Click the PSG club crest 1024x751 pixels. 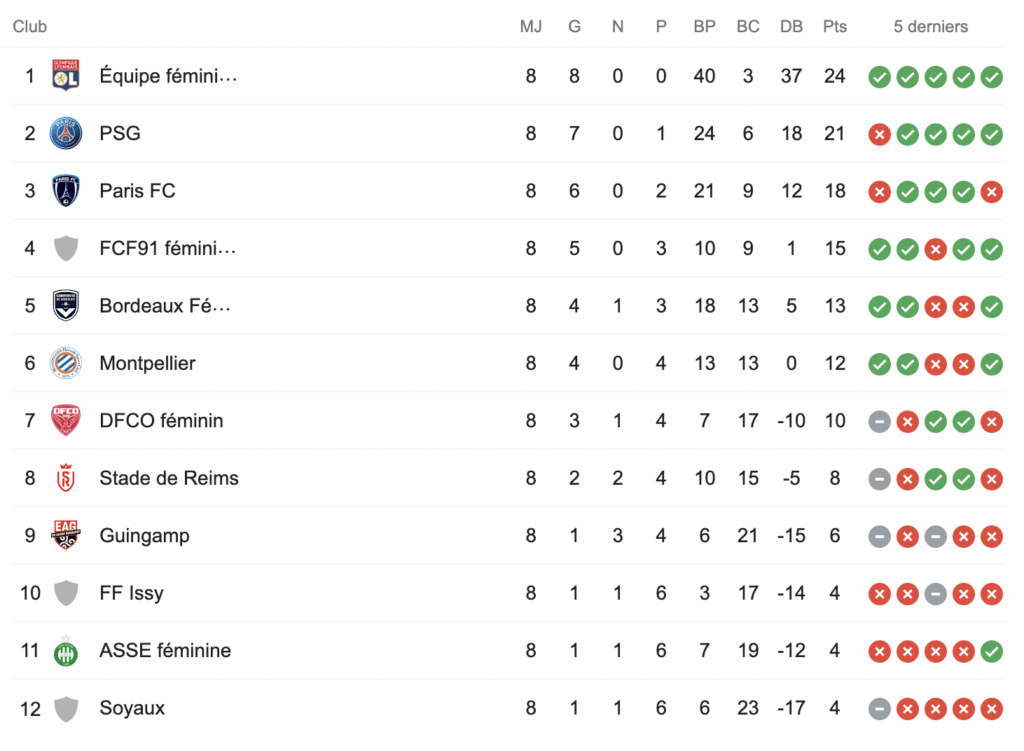[x=66, y=133]
